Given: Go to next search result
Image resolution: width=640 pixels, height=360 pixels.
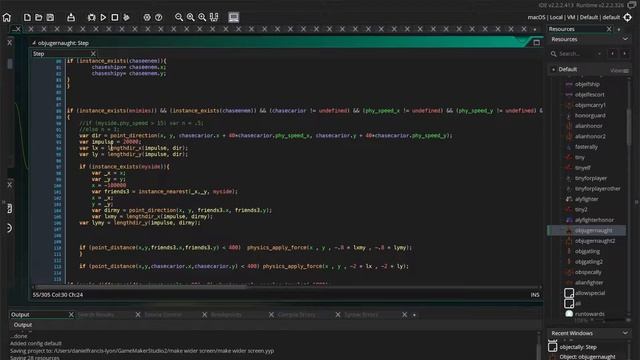Looking at the screenshot, I should pyautogui.click(x=624, y=53).
